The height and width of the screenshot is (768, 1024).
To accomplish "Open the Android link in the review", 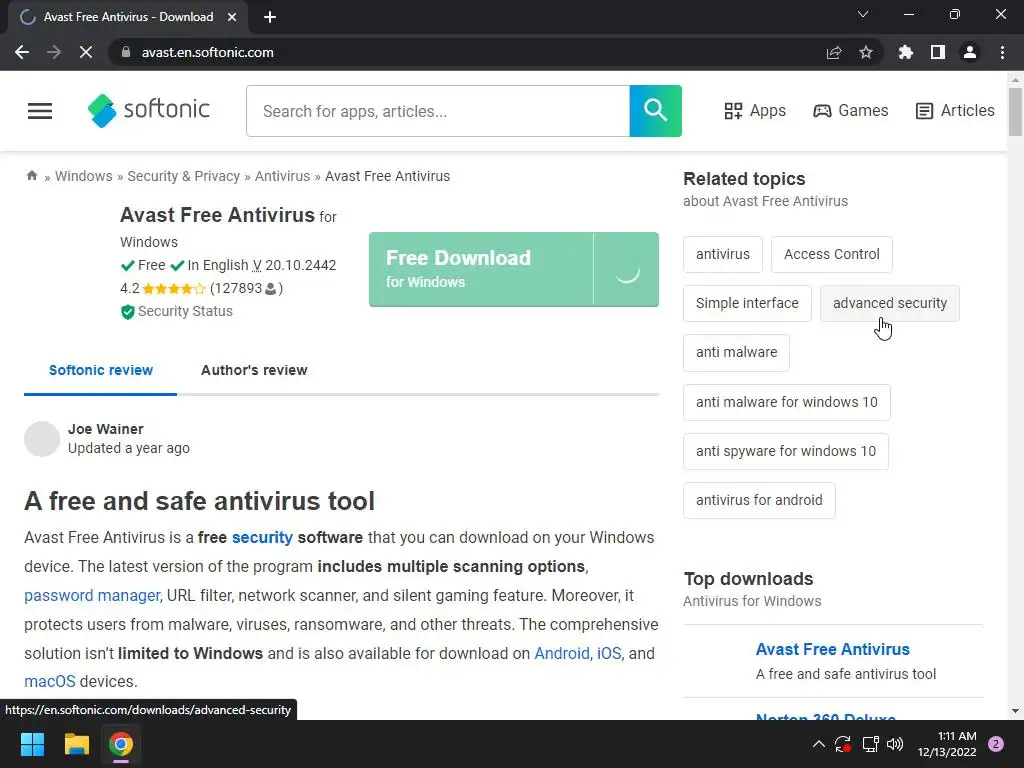I will (562, 653).
